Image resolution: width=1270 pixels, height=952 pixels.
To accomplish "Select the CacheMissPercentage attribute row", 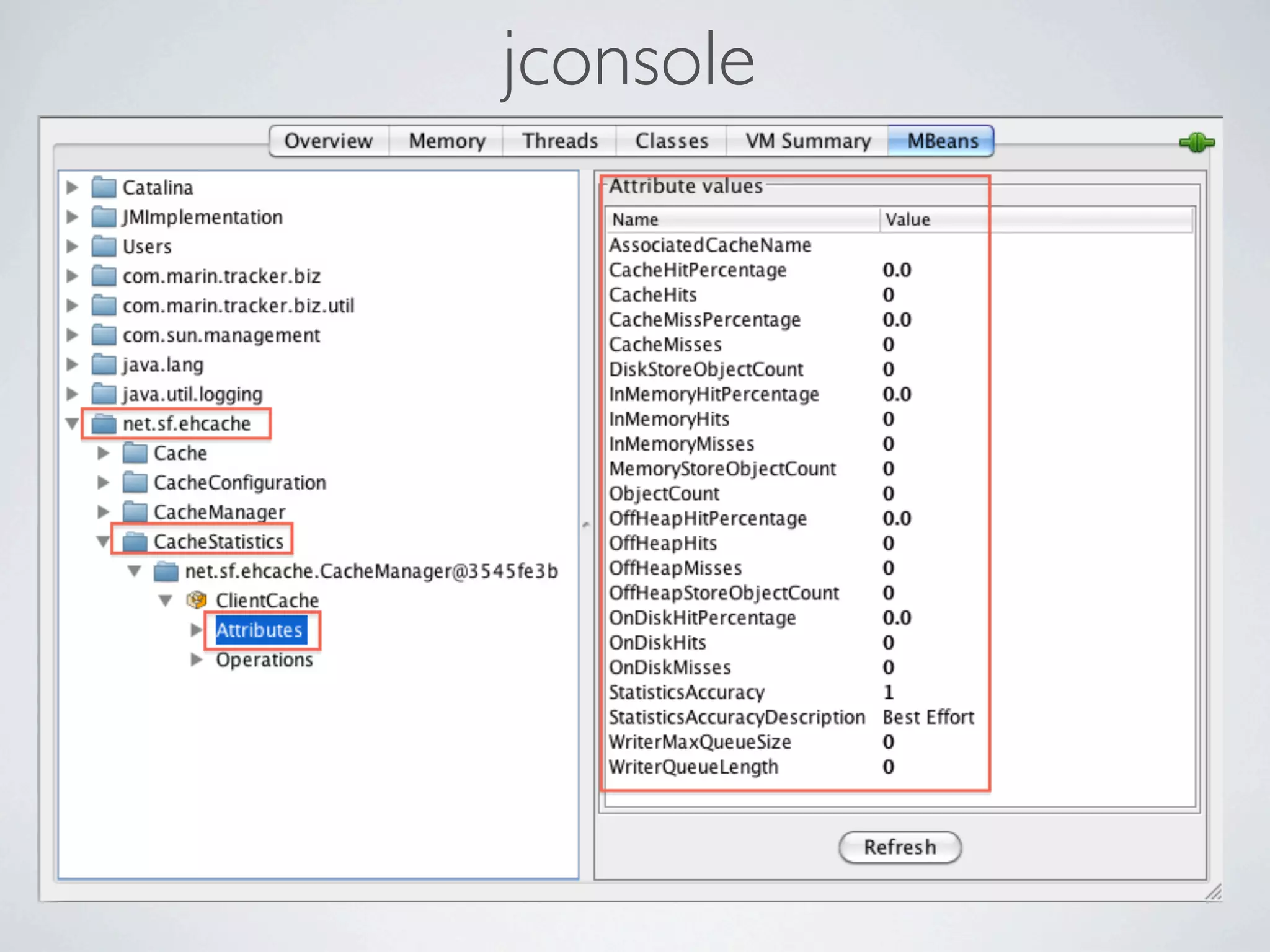I will pyautogui.click(x=900, y=320).
